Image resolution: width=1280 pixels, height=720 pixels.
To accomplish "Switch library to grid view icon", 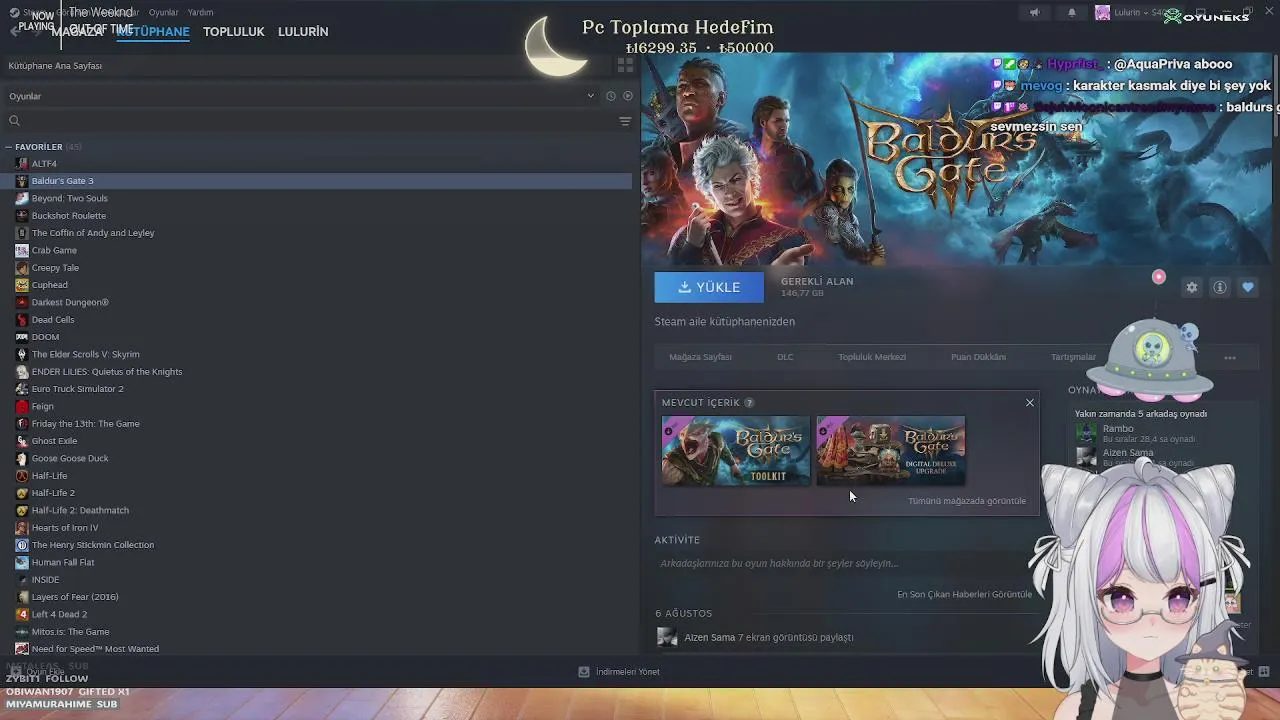I will click(625, 65).
